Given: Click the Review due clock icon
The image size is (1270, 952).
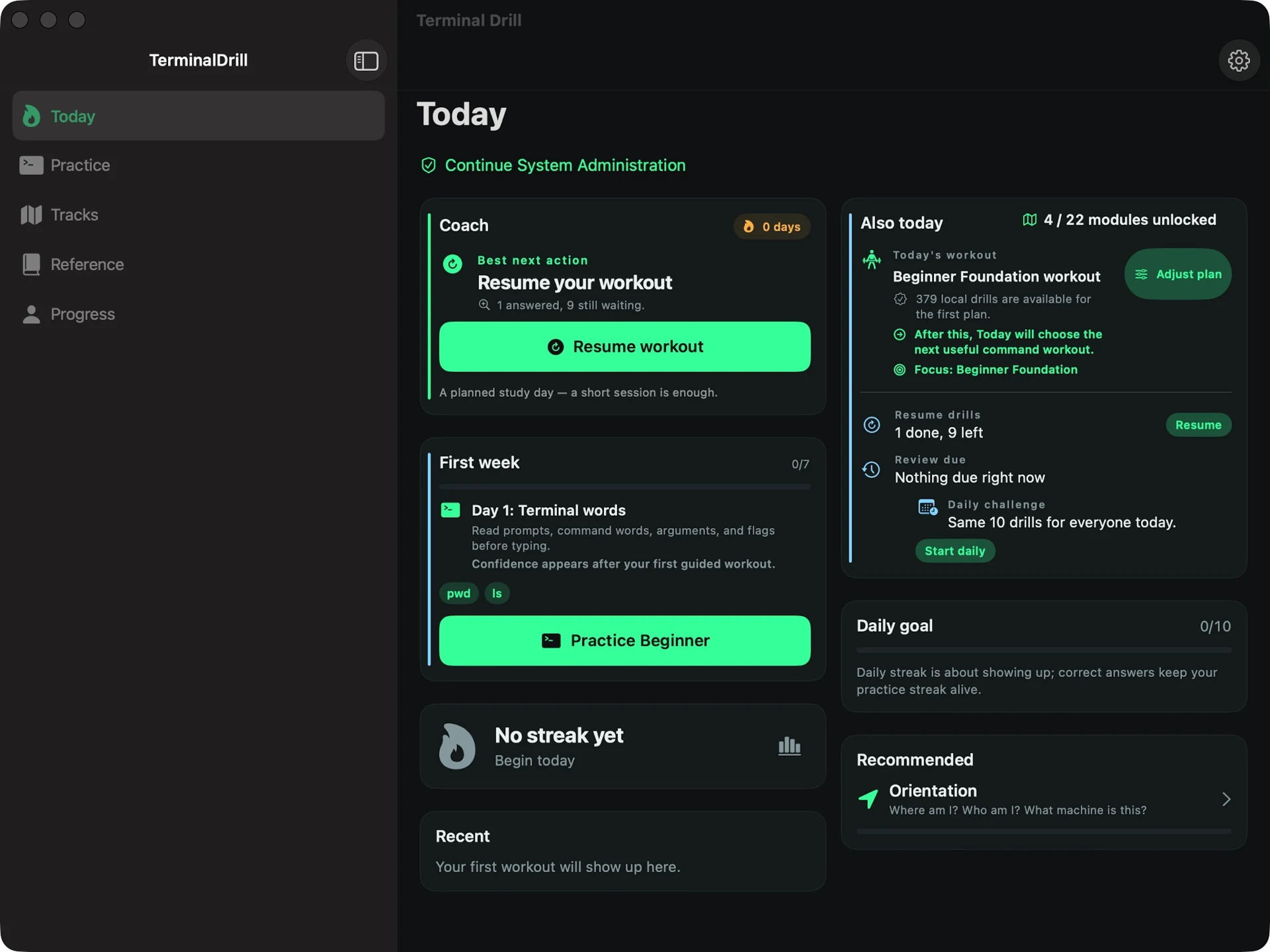Looking at the screenshot, I should click(x=871, y=469).
